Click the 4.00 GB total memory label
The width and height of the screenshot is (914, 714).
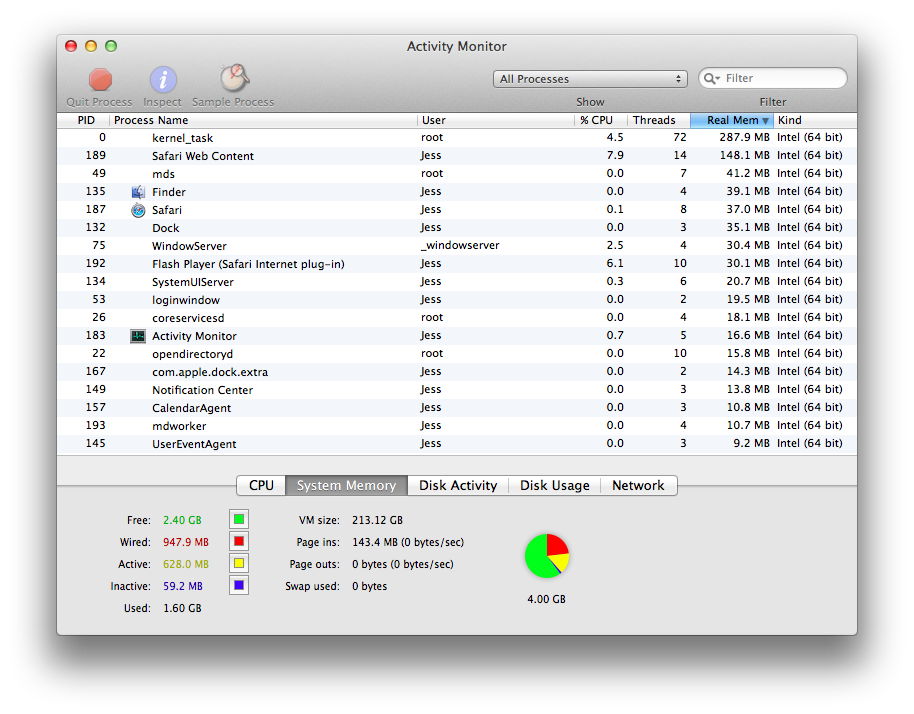click(x=547, y=599)
